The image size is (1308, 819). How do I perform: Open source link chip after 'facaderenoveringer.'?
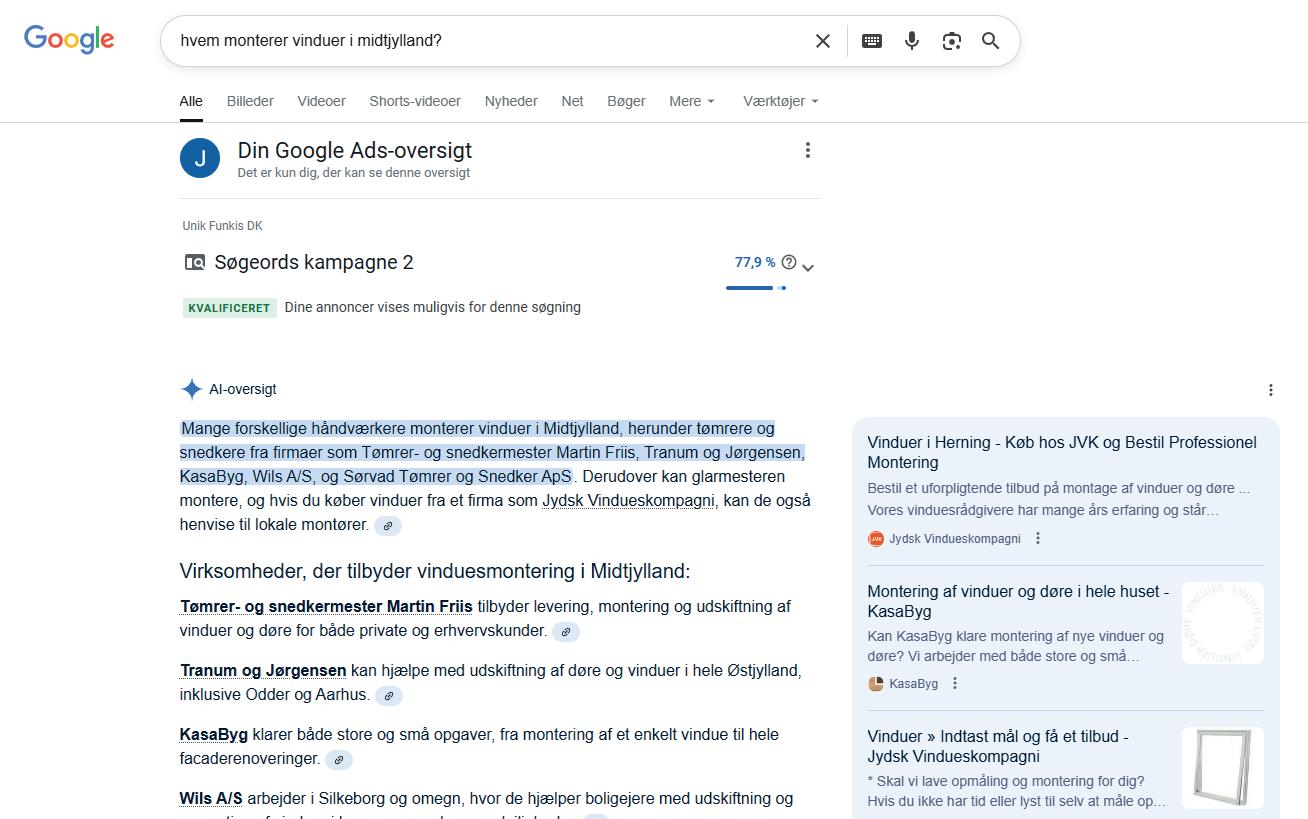click(339, 760)
